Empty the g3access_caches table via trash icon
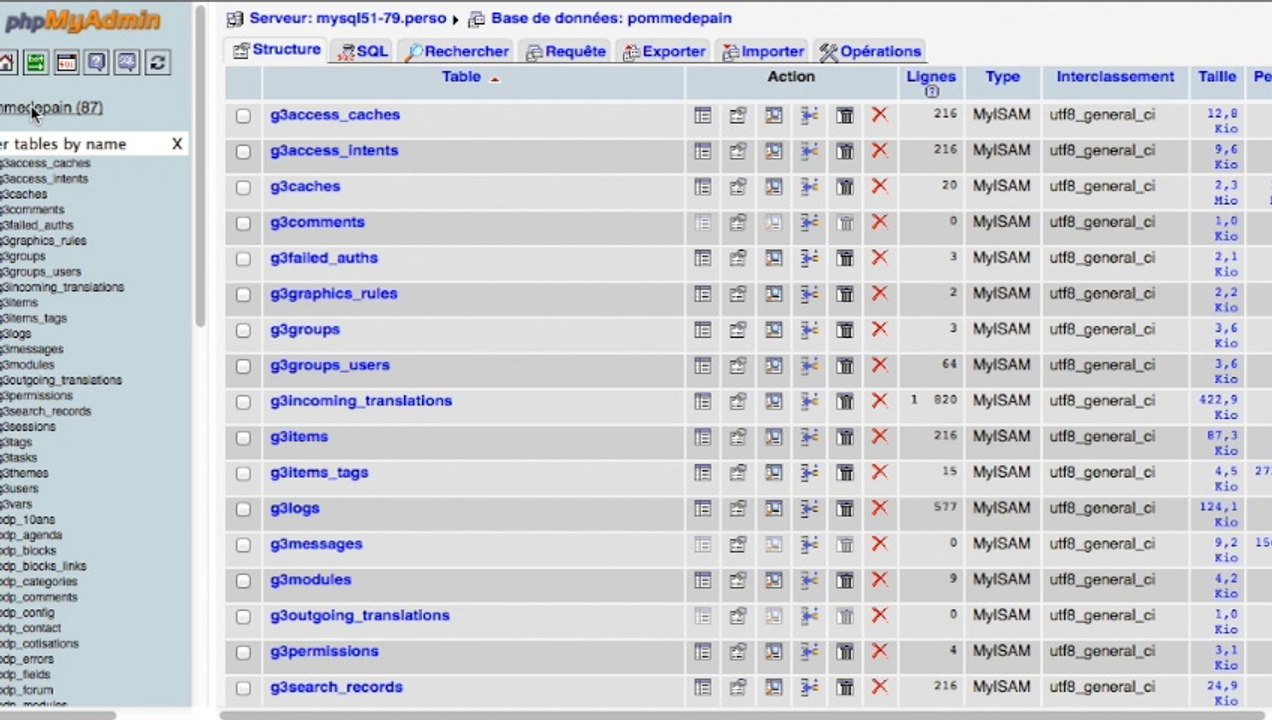This screenshot has width=1272, height=720. [x=845, y=116]
